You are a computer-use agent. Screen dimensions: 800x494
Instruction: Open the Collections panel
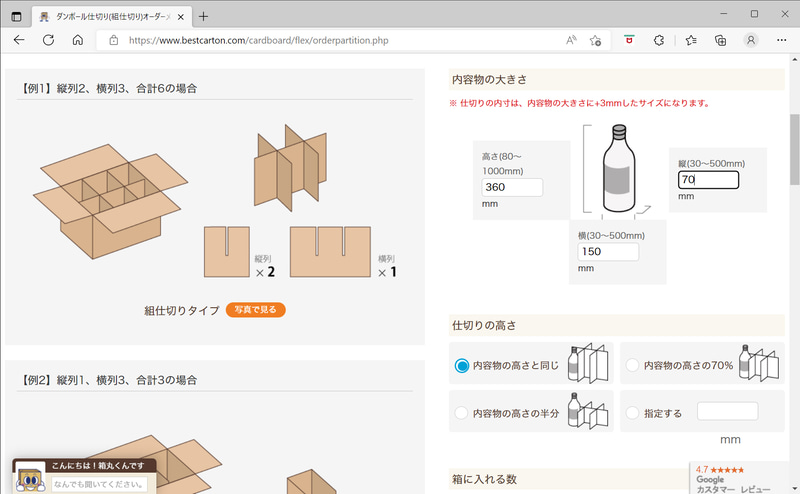[x=720, y=41]
